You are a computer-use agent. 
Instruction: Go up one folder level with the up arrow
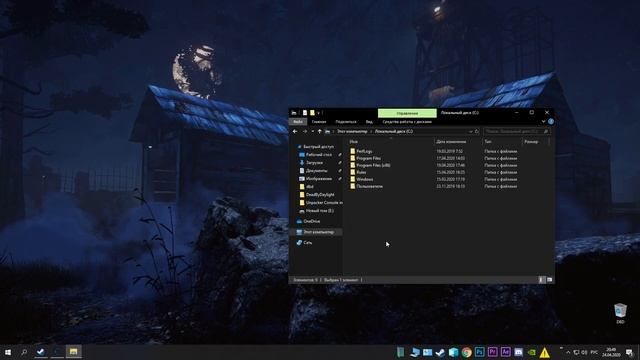pyautogui.click(x=320, y=131)
